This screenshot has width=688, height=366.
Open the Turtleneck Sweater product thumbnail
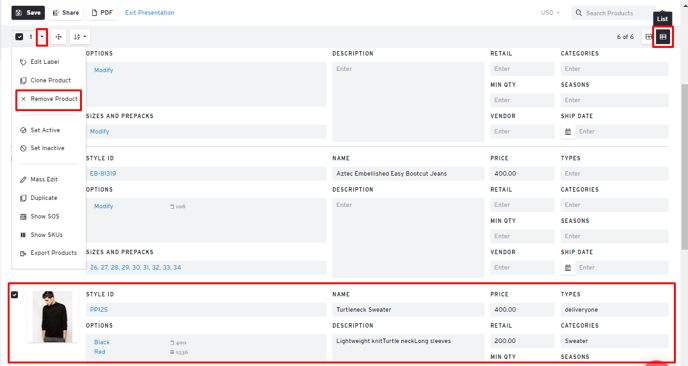53,317
